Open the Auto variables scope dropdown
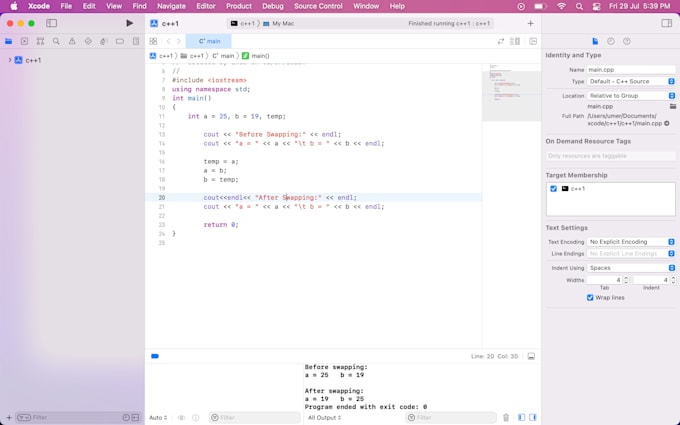Screen dimensions: 680x425 tap(158, 418)
